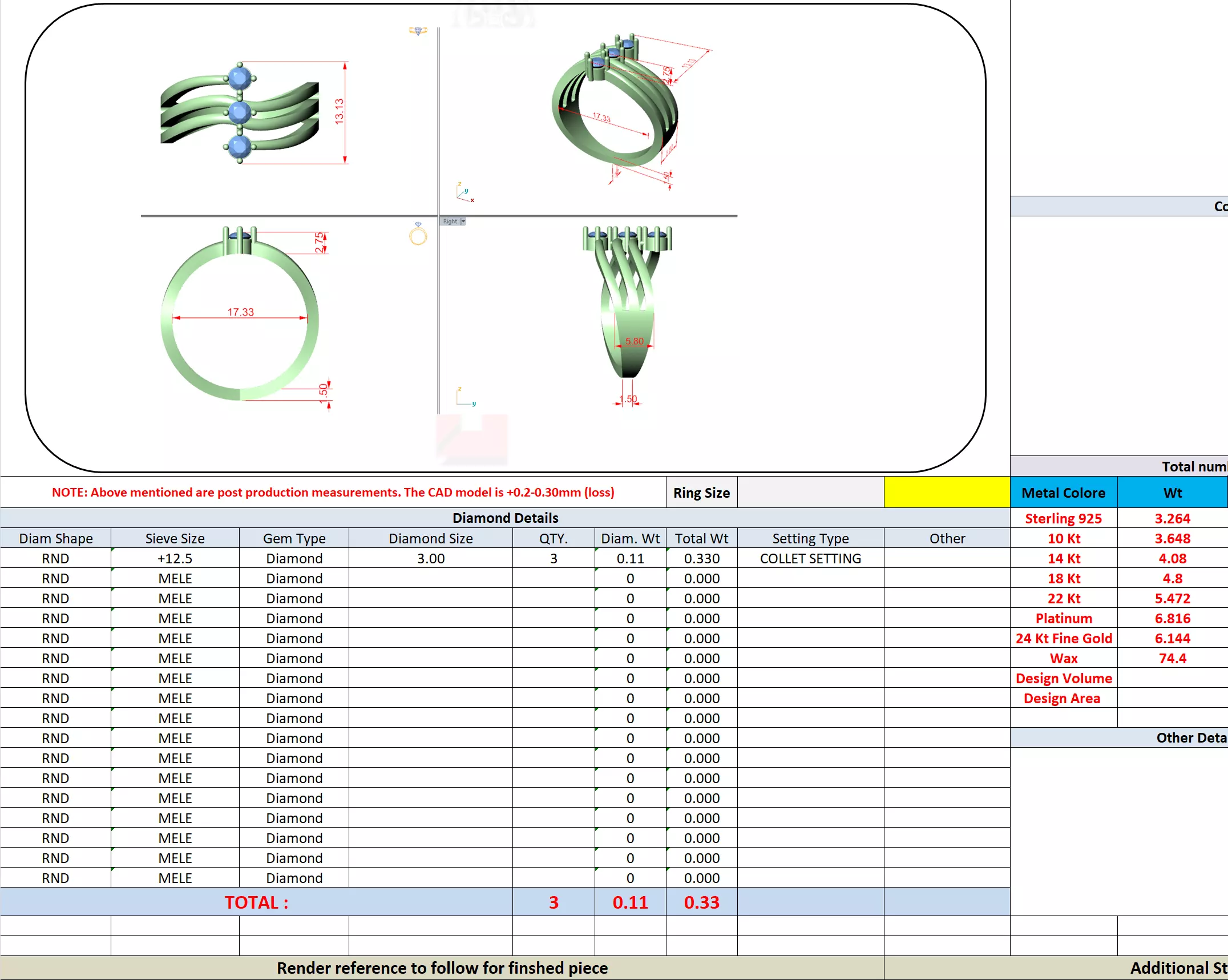This screenshot has width=1228, height=980.
Task: Select the Platinum weight value 6.816
Action: coord(1172,618)
